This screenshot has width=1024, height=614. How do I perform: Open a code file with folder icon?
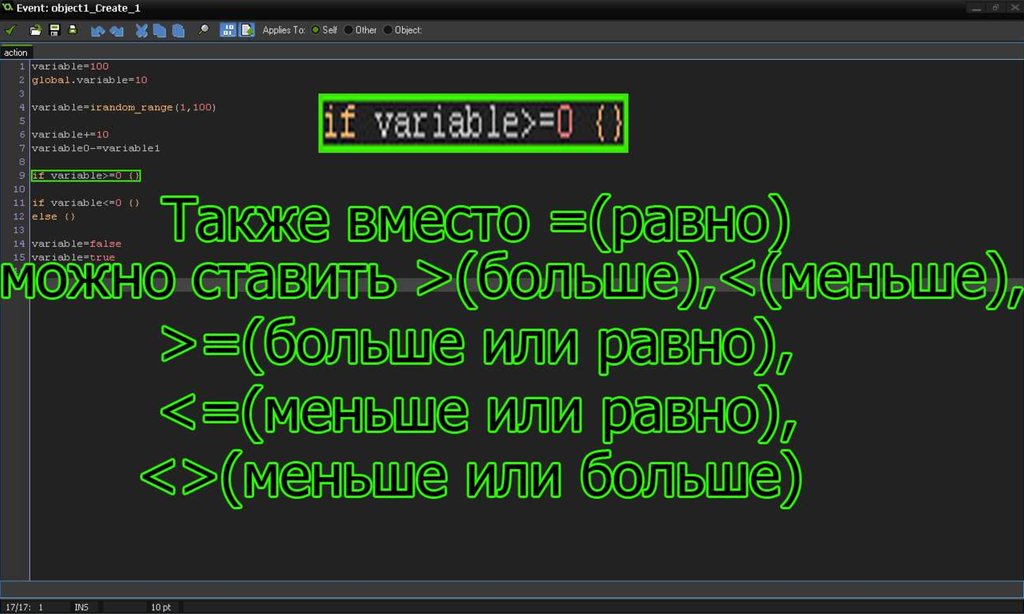36,30
